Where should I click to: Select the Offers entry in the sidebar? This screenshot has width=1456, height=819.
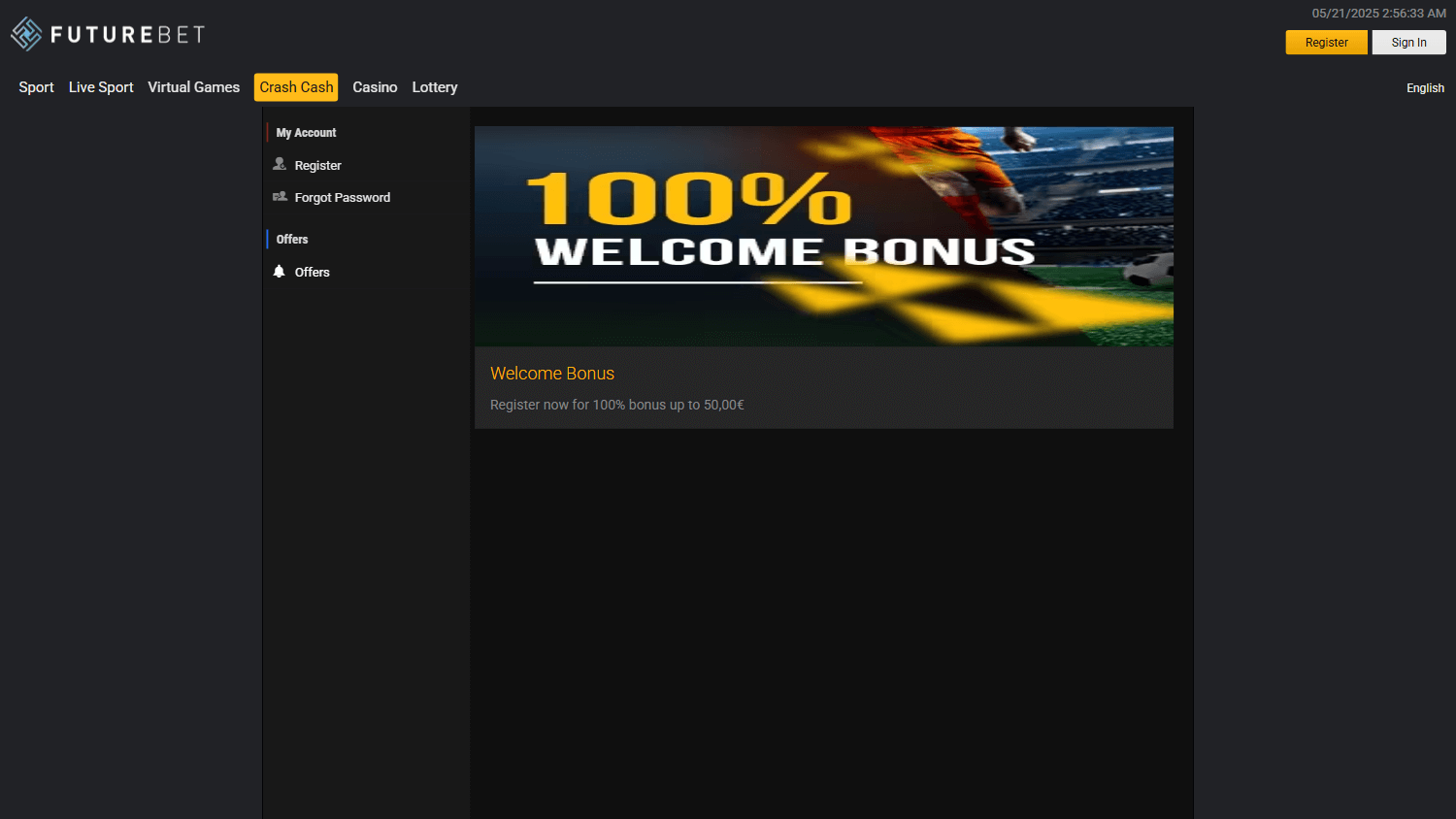[x=312, y=272]
